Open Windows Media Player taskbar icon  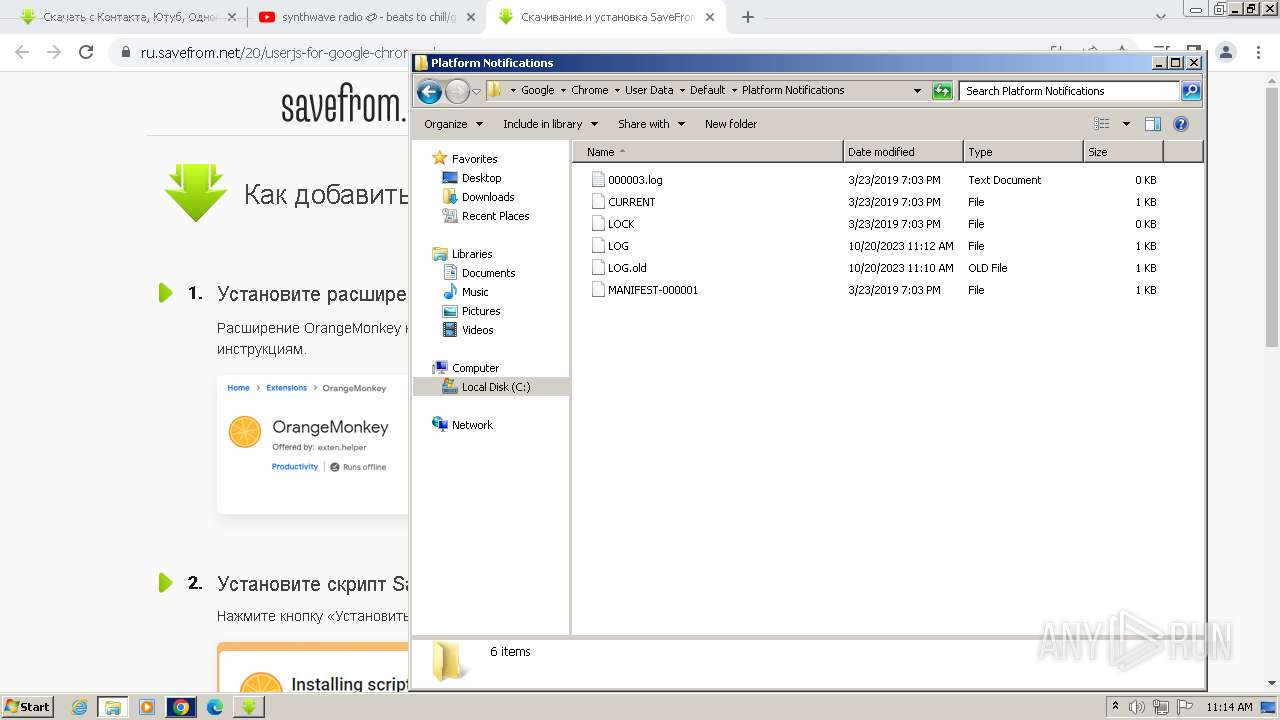(x=147, y=707)
